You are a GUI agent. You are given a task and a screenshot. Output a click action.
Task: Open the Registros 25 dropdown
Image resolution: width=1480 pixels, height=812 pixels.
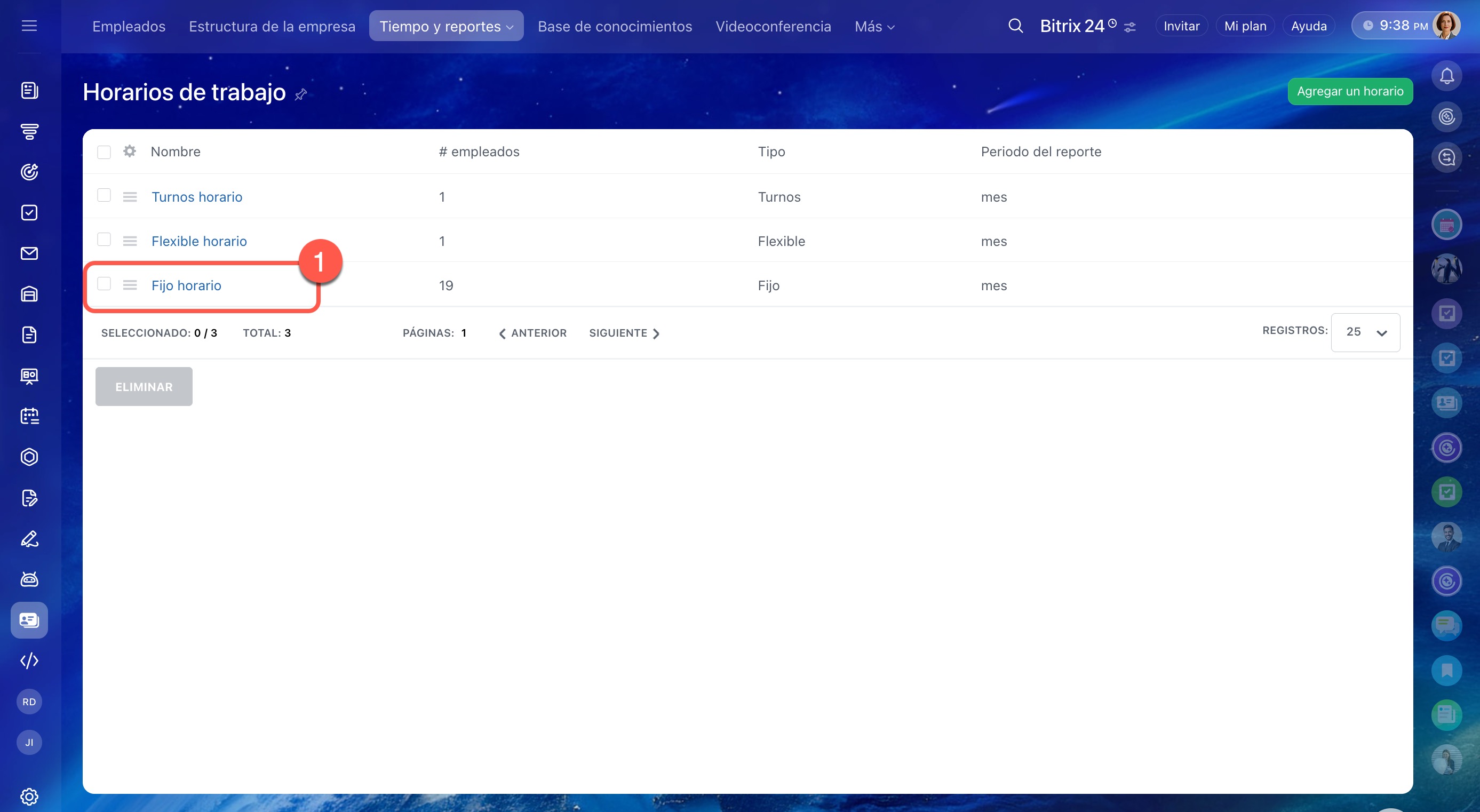[1365, 332]
